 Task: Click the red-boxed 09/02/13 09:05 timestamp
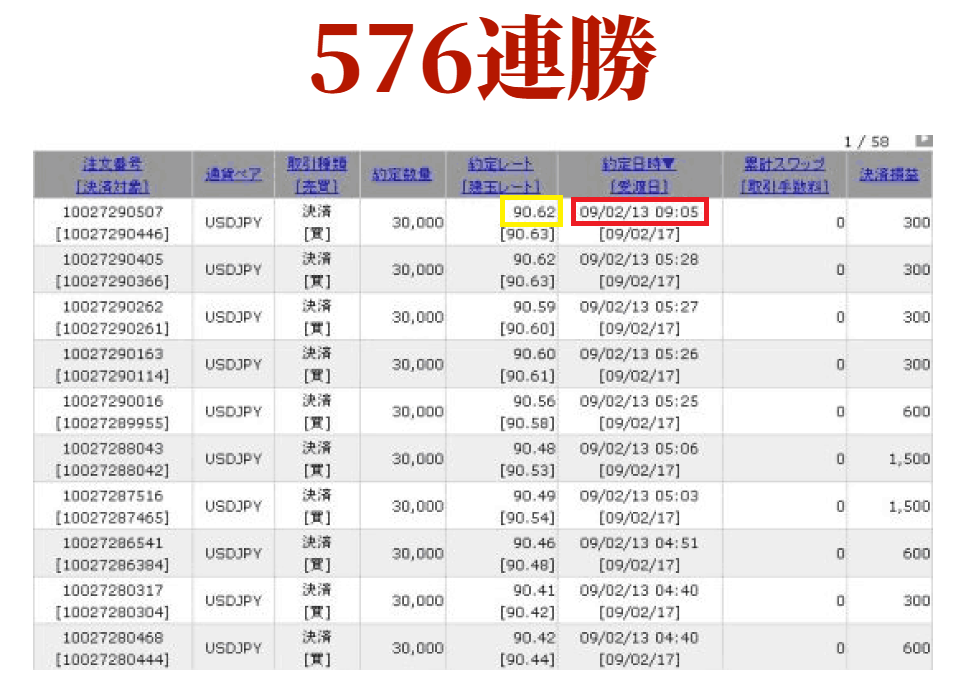click(x=639, y=212)
